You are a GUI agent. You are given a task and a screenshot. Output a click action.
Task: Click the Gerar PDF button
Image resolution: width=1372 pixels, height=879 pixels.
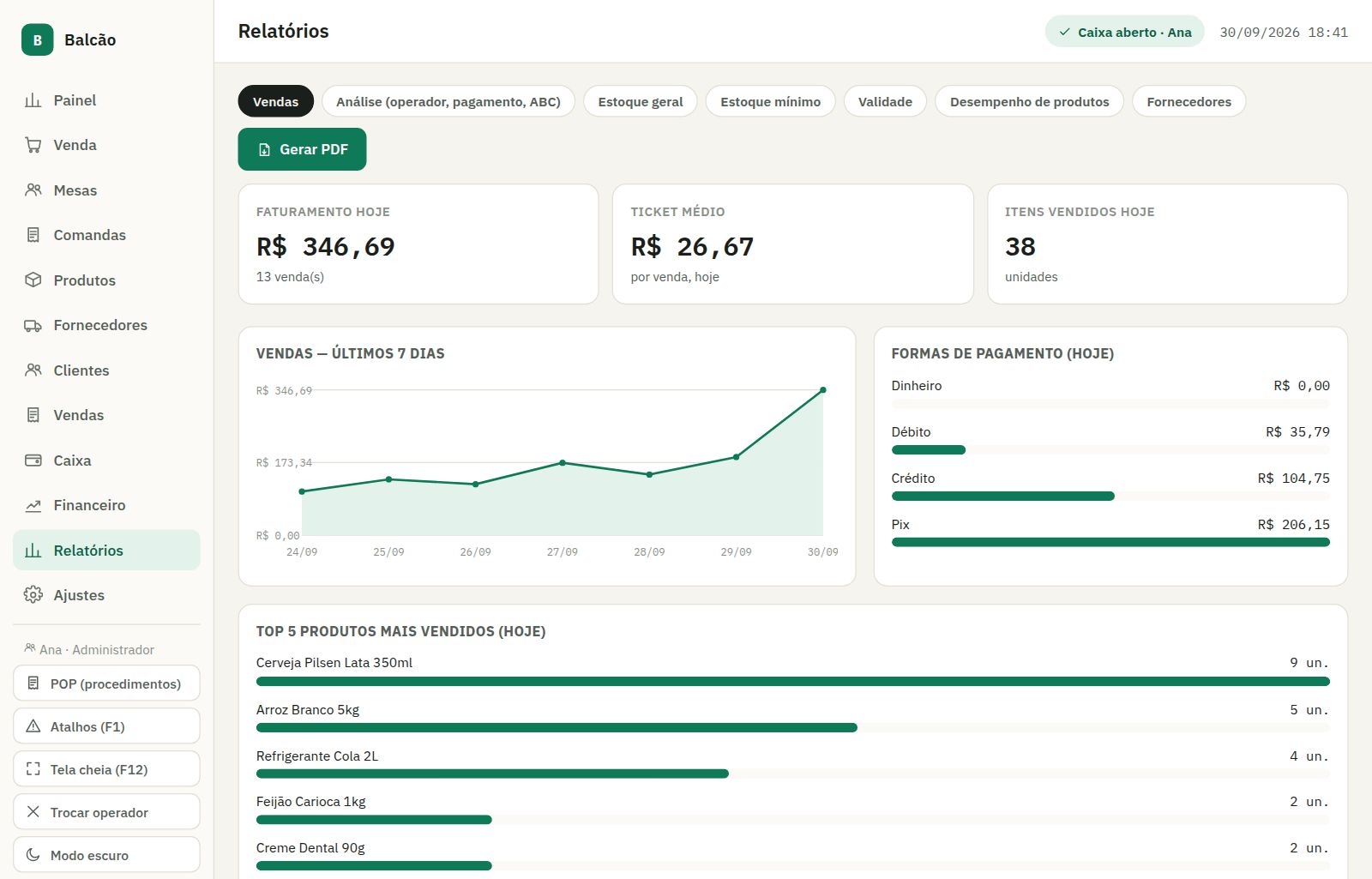click(302, 149)
